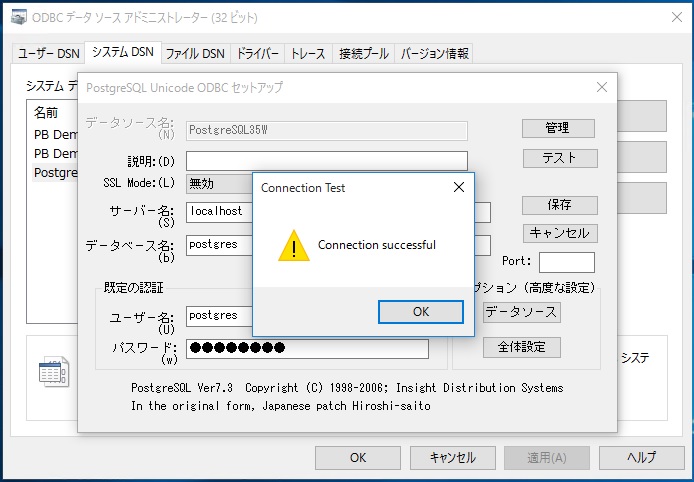Close the ODBC administrator window

pos(676,17)
